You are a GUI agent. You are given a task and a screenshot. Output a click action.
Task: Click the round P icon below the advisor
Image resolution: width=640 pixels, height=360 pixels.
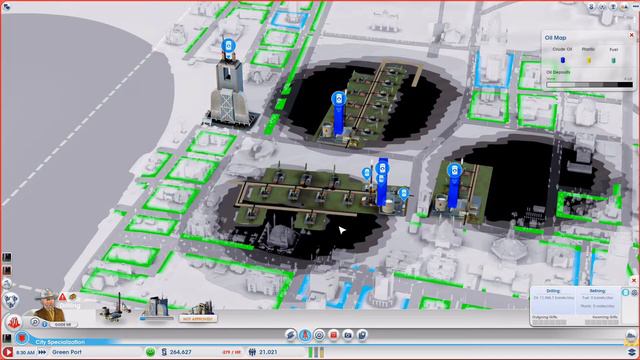(x=35, y=322)
